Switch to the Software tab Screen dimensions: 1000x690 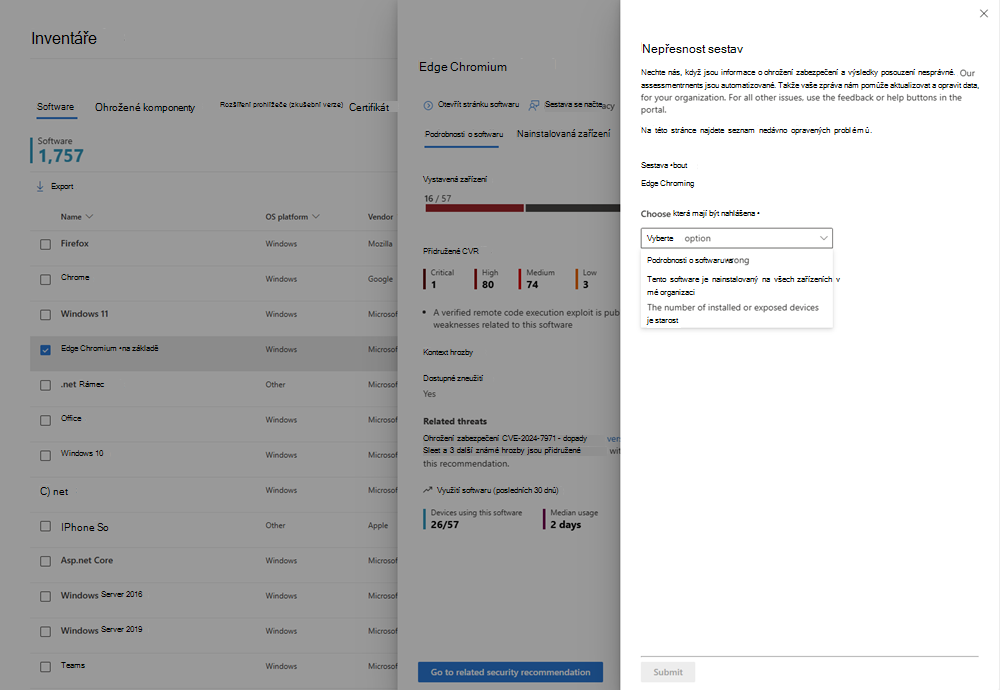click(55, 107)
